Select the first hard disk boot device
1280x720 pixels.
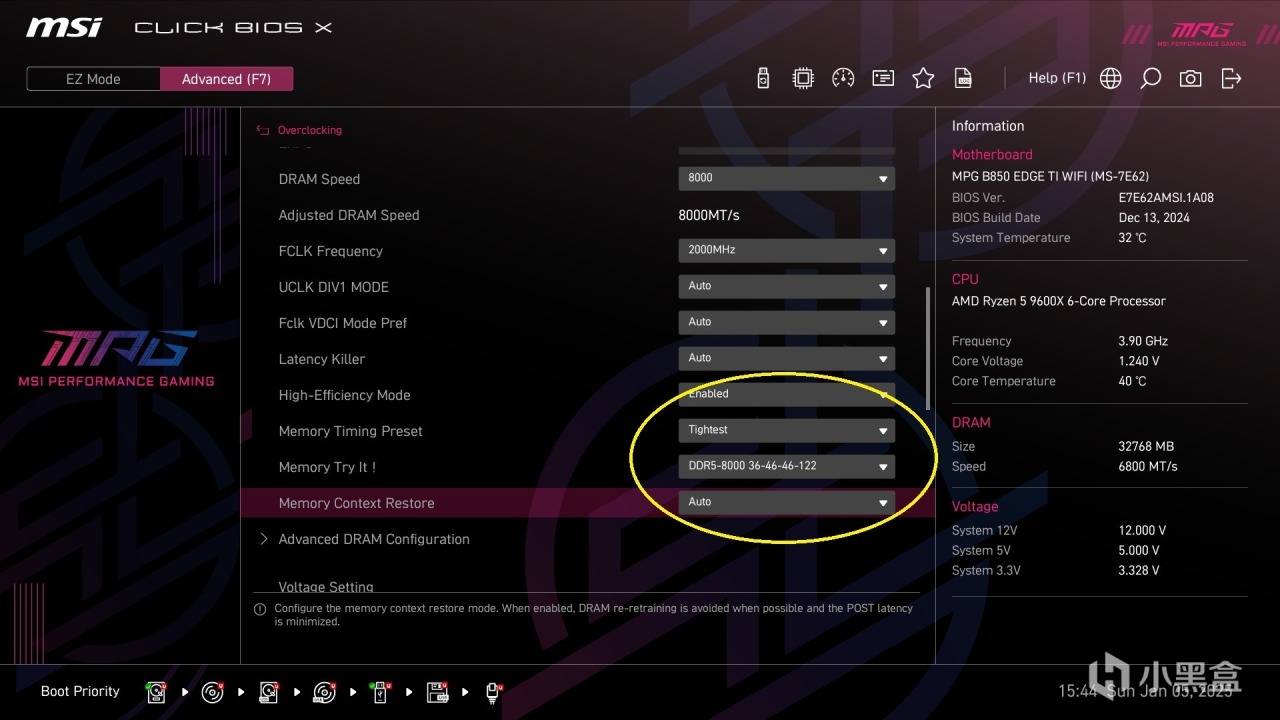pyautogui.click(x=156, y=691)
